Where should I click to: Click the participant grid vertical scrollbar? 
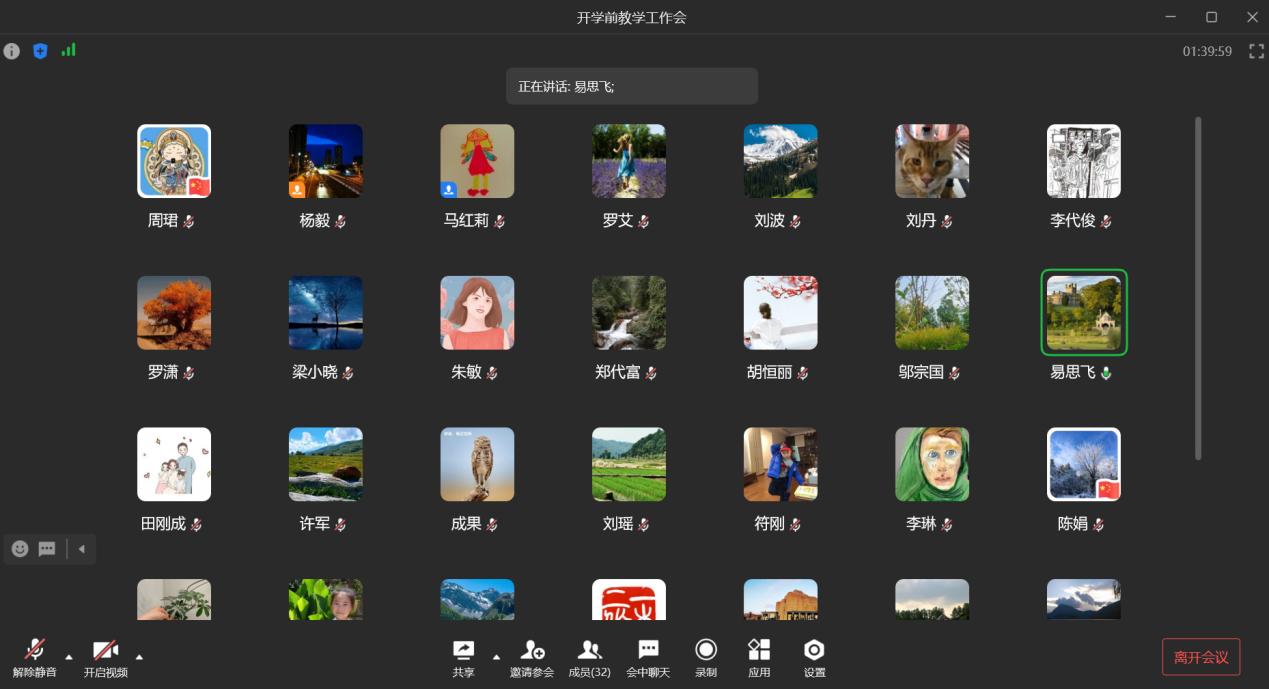pyautogui.click(x=1198, y=288)
